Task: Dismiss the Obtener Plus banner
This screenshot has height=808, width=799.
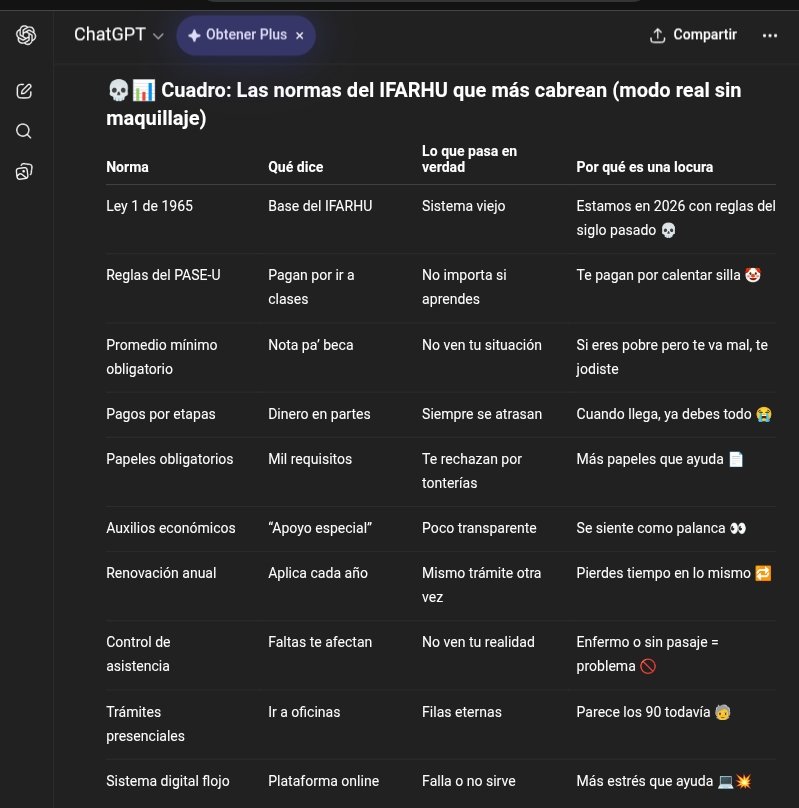Action: pyautogui.click(x=300, y=36)
